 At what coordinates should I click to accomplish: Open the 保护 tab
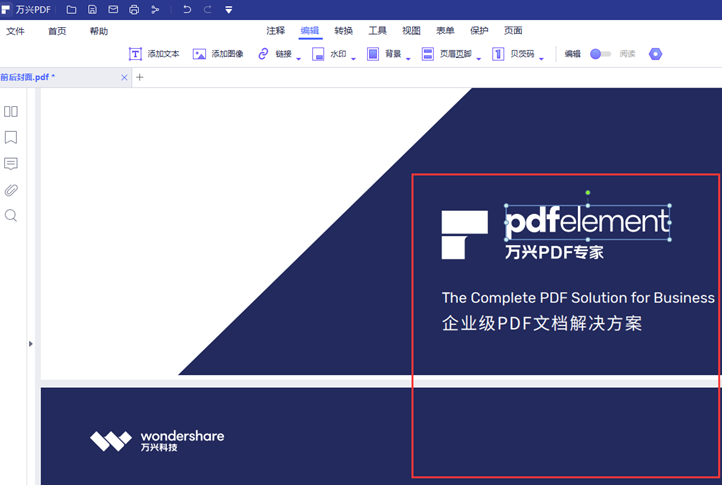479,31
